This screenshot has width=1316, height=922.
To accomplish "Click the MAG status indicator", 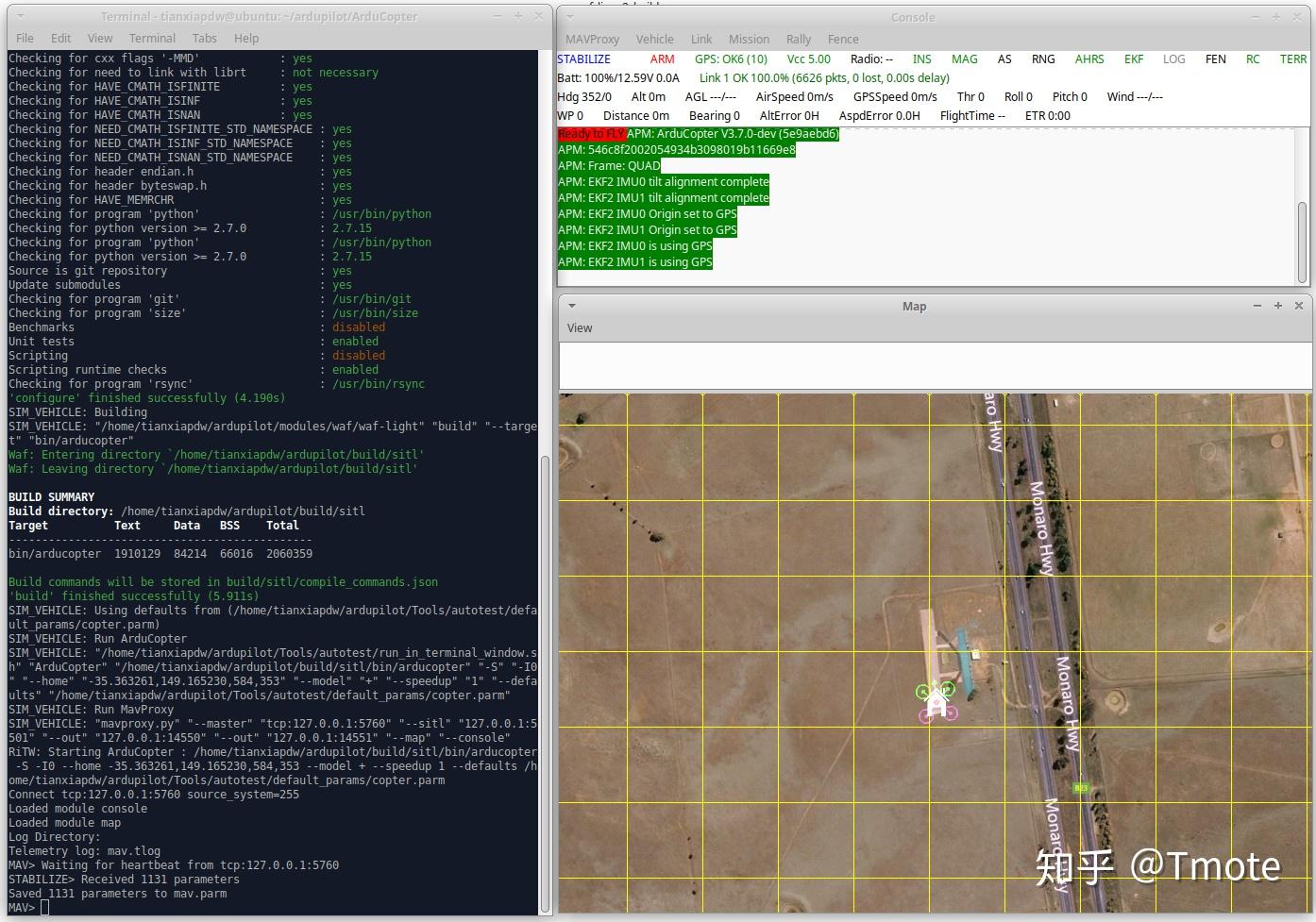I will (964, 59).
